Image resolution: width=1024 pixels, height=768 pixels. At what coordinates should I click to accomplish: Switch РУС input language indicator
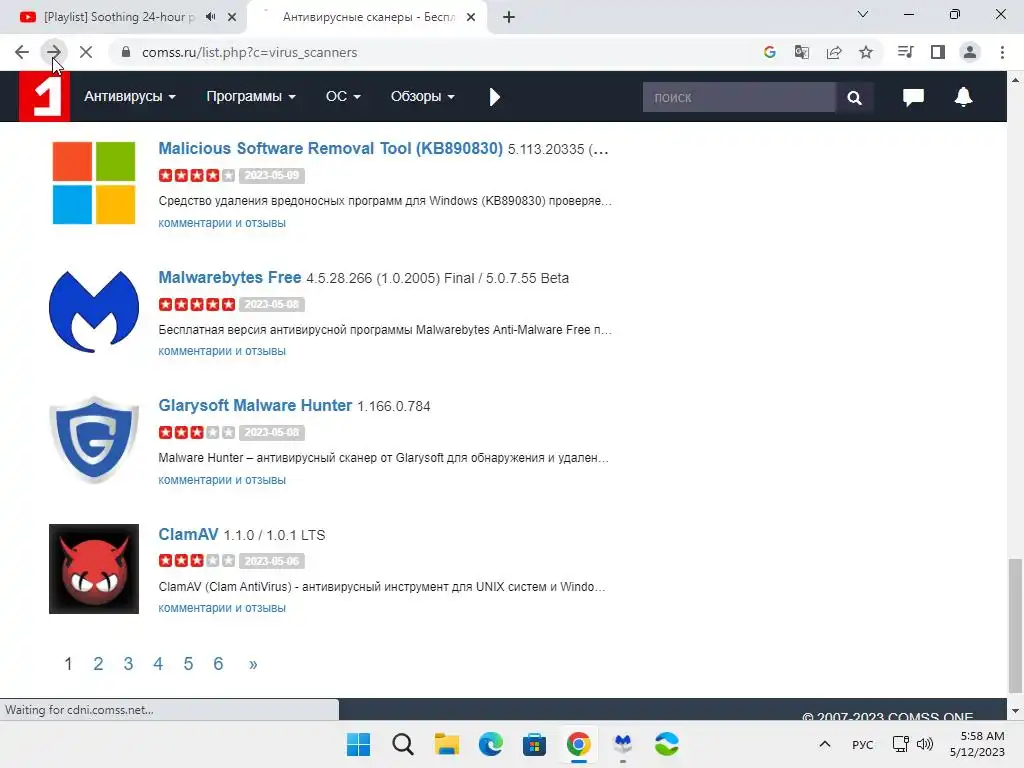click(863, 744)
